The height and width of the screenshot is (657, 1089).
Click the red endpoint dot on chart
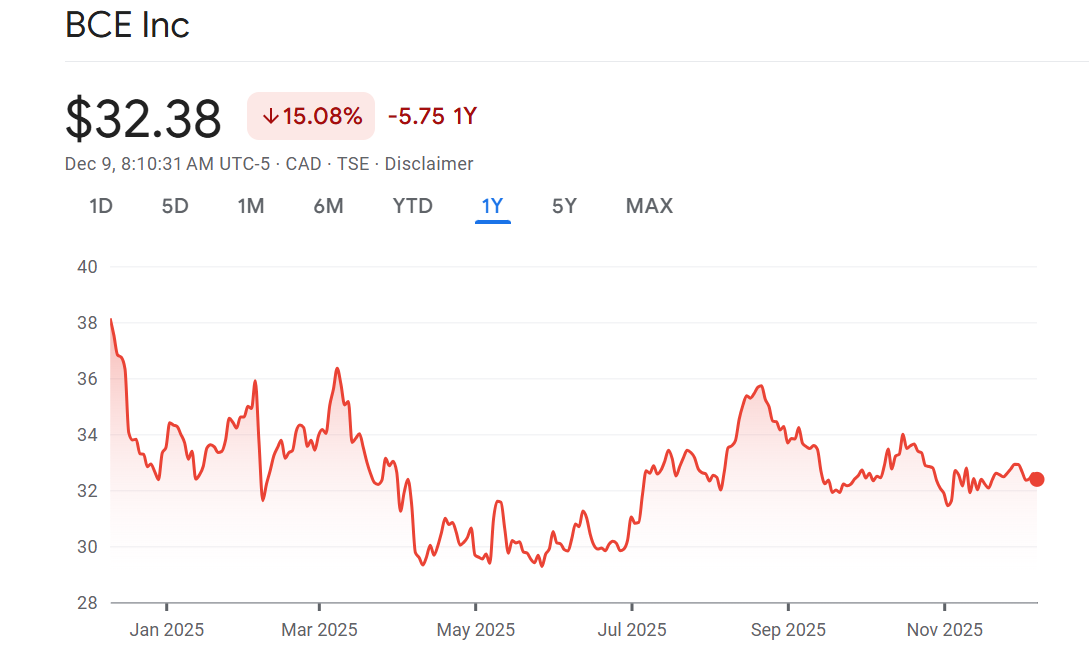pos(1037,479)
